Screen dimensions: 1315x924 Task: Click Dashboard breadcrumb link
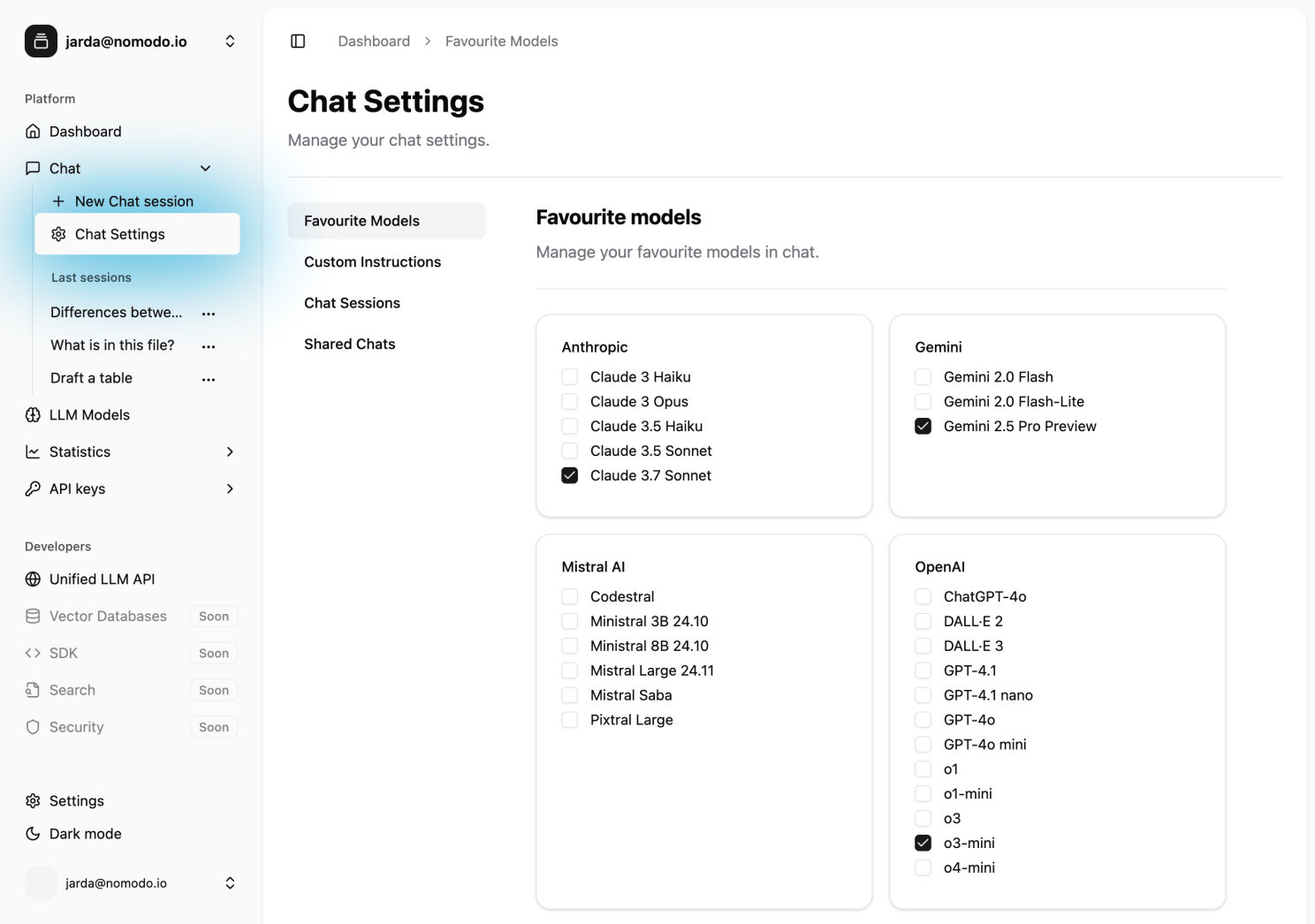pyautogui.click(x=374, y=42)
